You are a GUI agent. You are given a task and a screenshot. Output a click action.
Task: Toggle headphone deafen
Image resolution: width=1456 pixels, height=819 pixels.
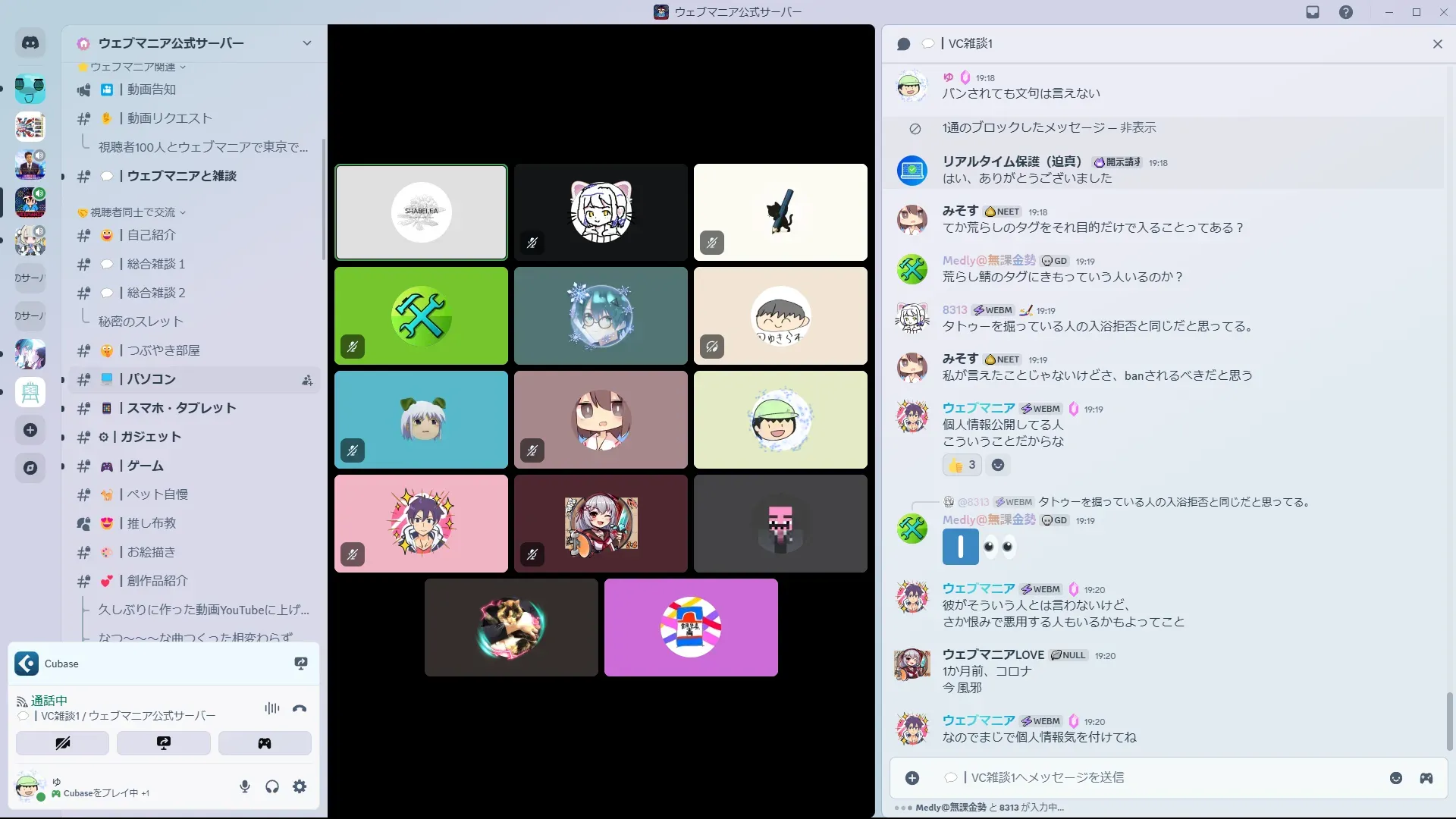coord(272,786)
